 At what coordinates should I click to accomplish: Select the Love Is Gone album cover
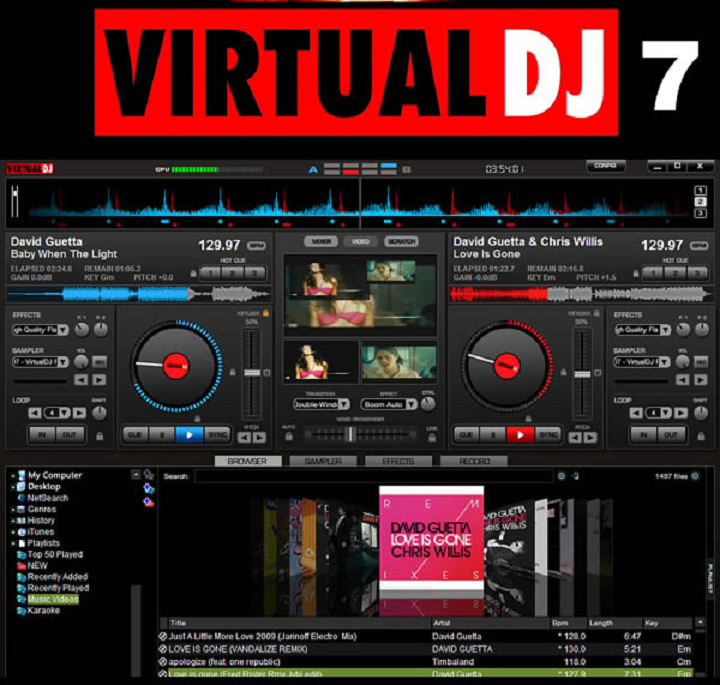431,538
